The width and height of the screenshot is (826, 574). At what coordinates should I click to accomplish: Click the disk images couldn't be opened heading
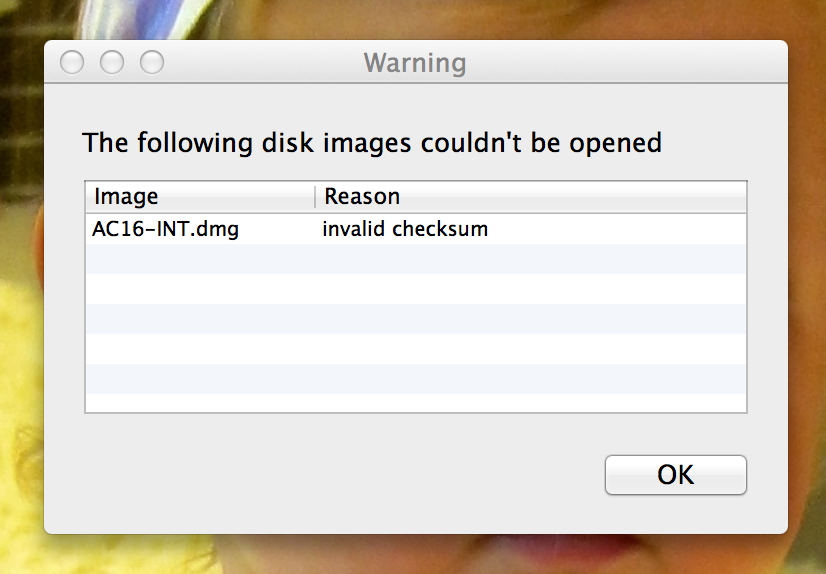[372, 142]
